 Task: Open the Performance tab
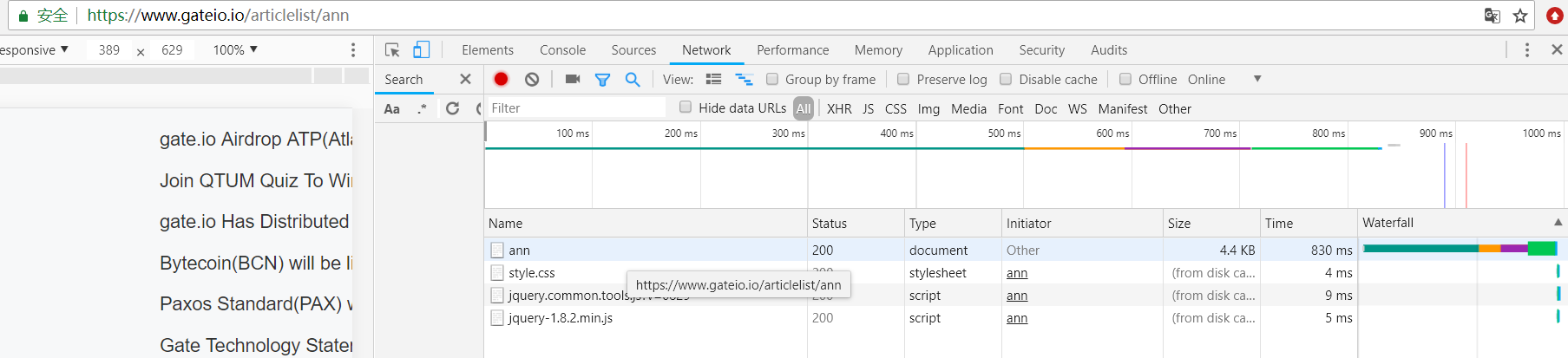point(792,50)
